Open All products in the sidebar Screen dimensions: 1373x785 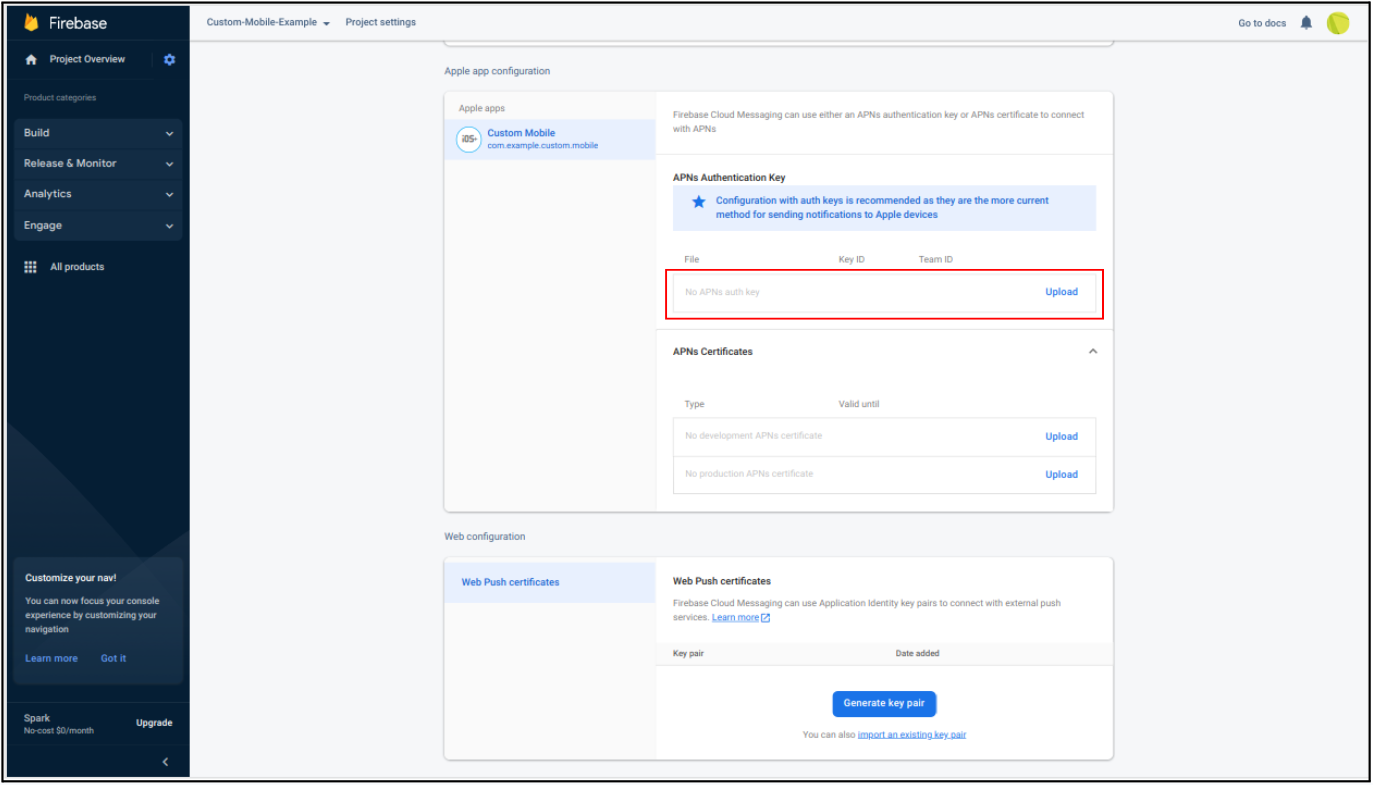(77, 267)
